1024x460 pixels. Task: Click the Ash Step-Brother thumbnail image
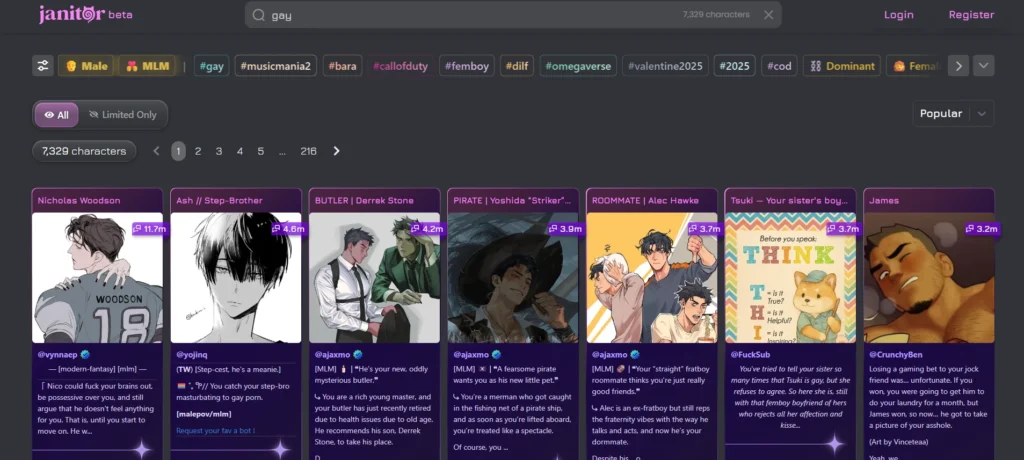point(236,278)
